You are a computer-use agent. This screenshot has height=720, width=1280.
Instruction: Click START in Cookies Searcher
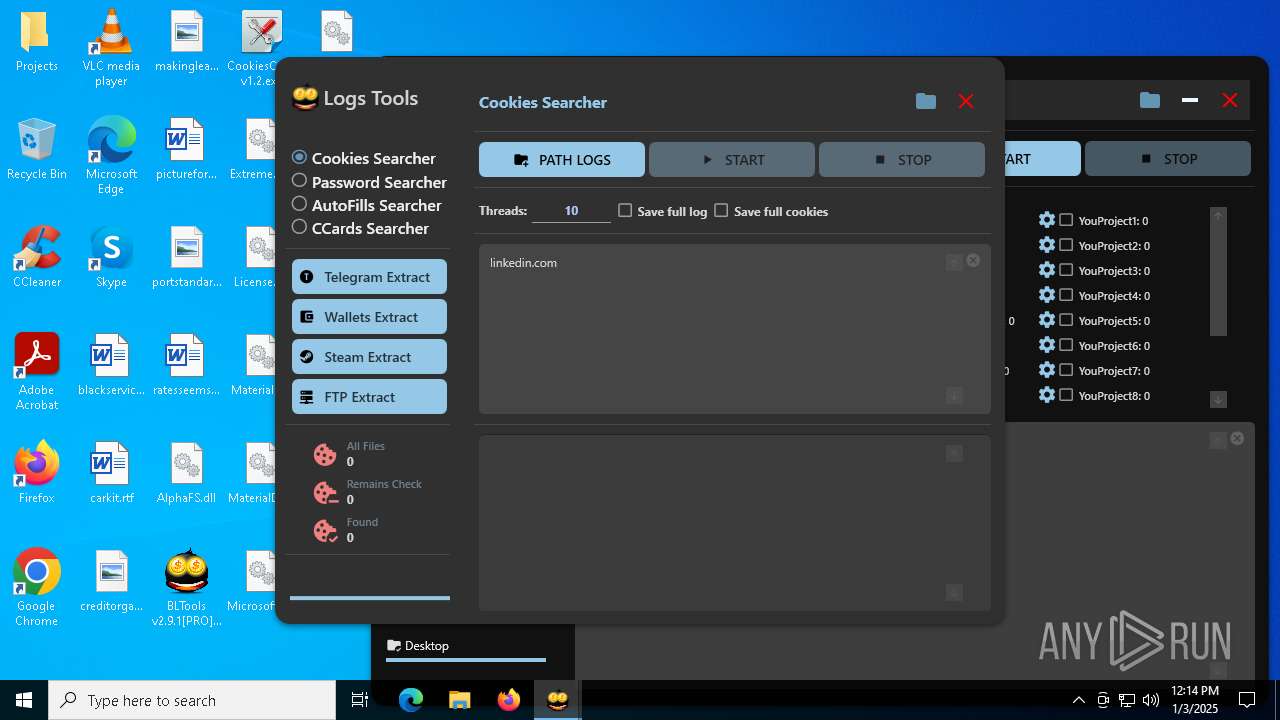point(732,160)
